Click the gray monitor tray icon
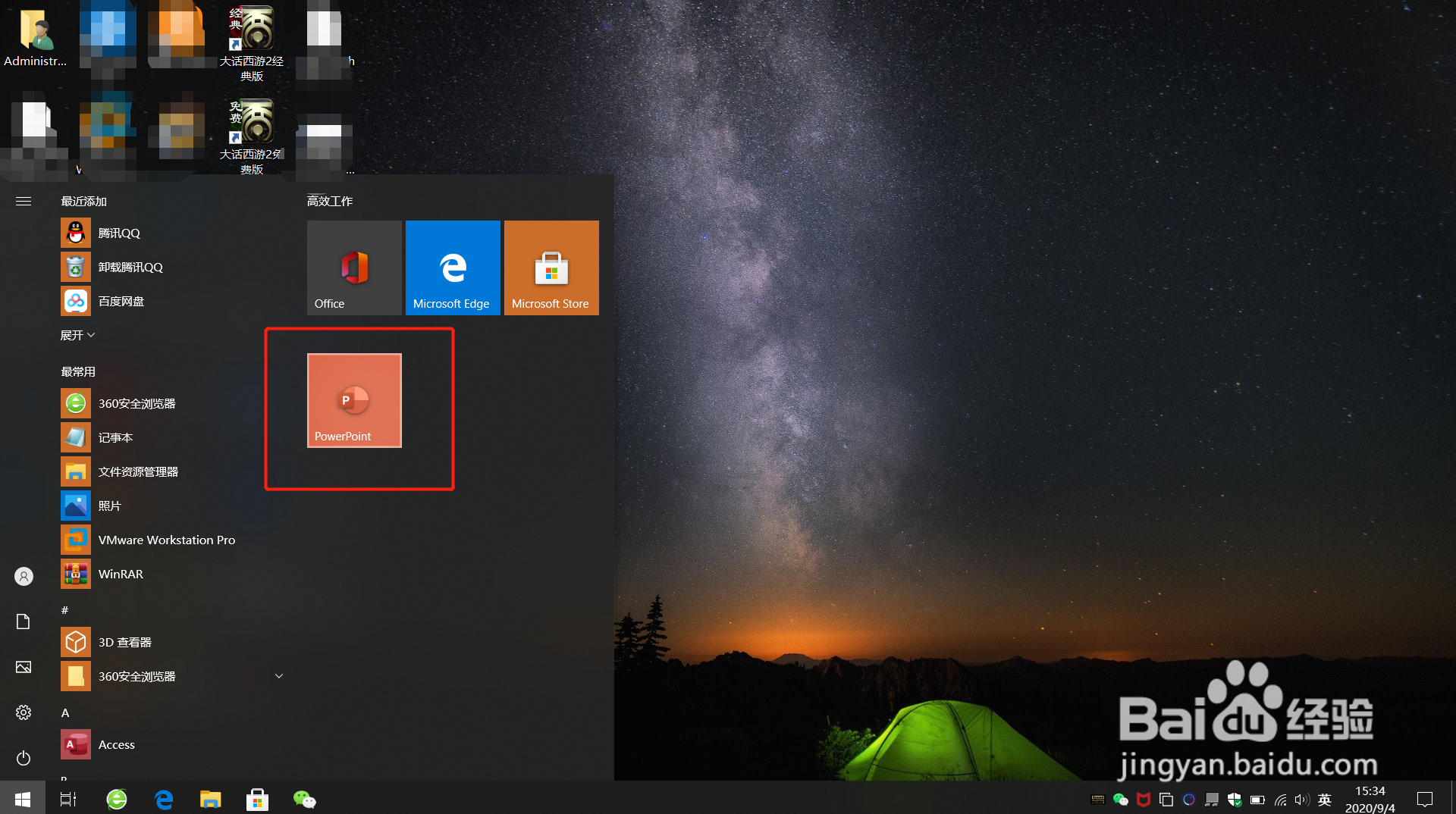The width and height of the screenshot is (1456, 814). (1212, 800)
